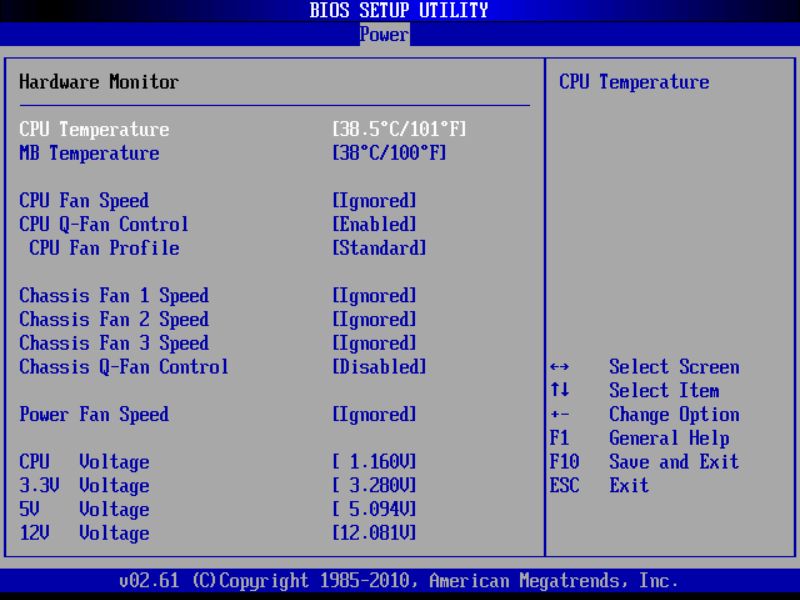The image size is (800, 600).
Task: Open the CPU Q-Fan Control option
Action: [376, 224]
